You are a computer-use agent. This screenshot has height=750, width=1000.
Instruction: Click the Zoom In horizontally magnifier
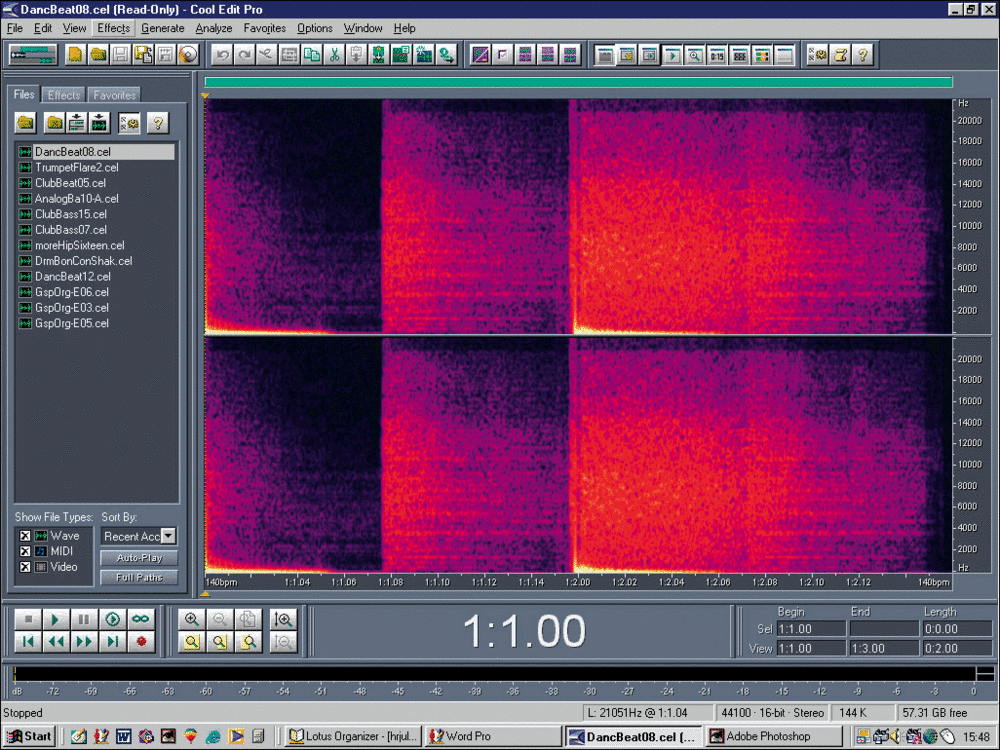coord(191,619)
